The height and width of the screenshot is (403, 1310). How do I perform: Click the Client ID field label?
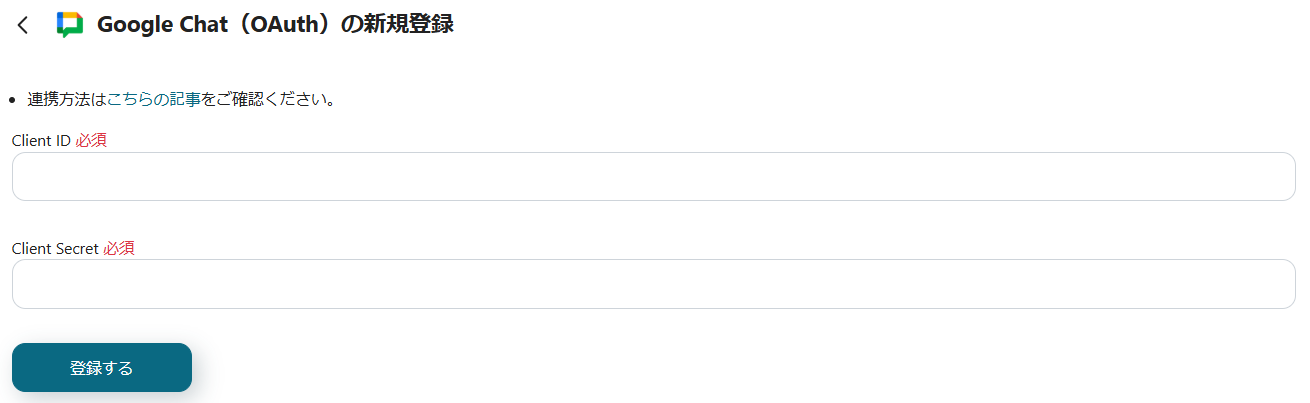[x=41, y=140]
